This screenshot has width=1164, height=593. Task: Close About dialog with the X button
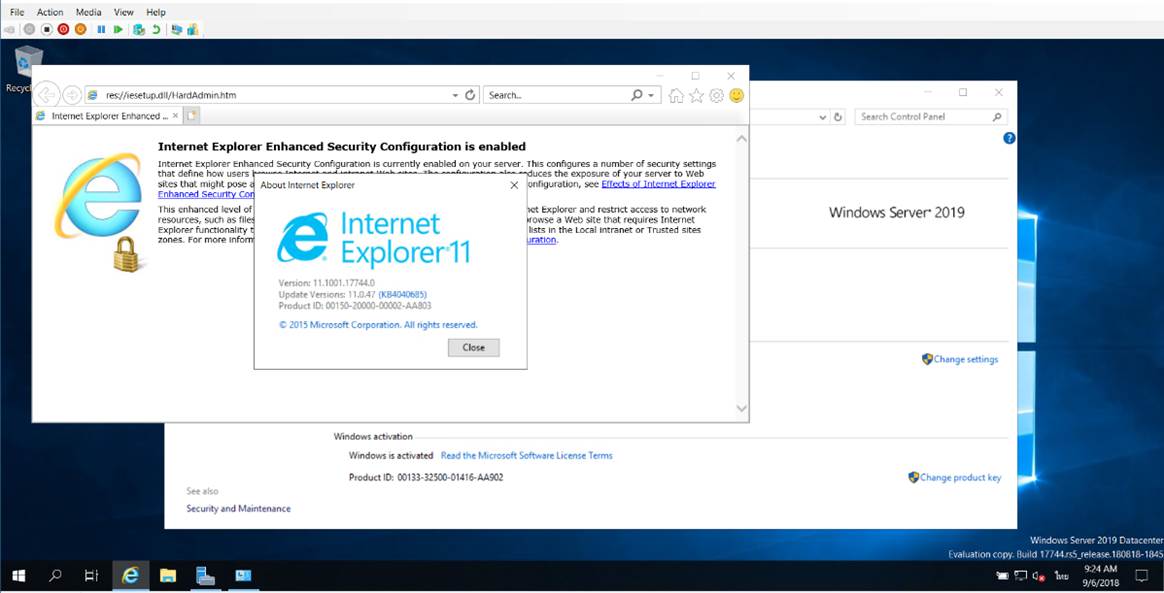tap(514, 185)
